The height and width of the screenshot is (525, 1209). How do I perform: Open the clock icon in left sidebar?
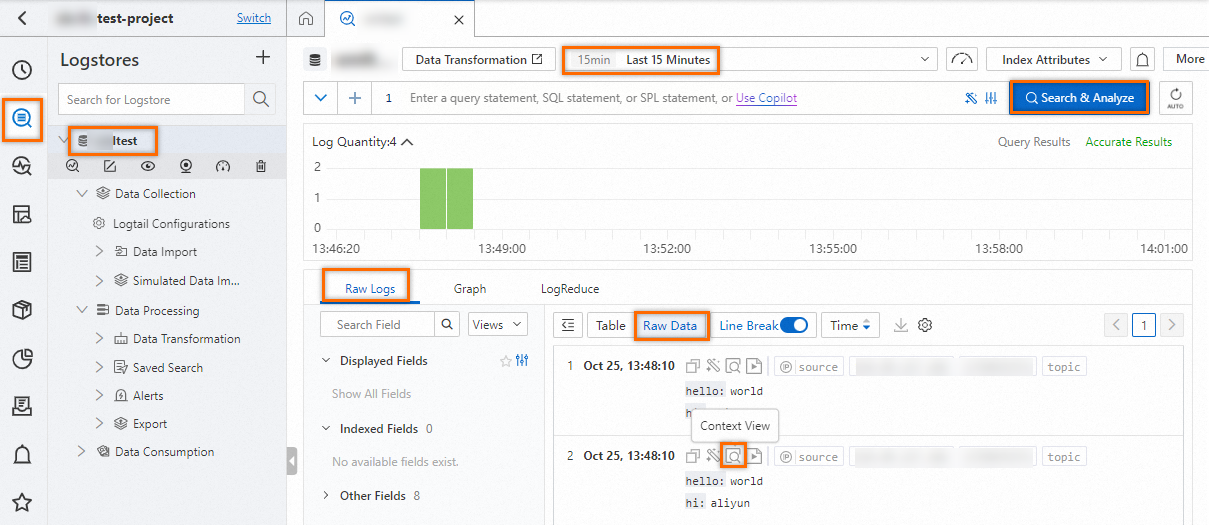(x=22, y=70)
